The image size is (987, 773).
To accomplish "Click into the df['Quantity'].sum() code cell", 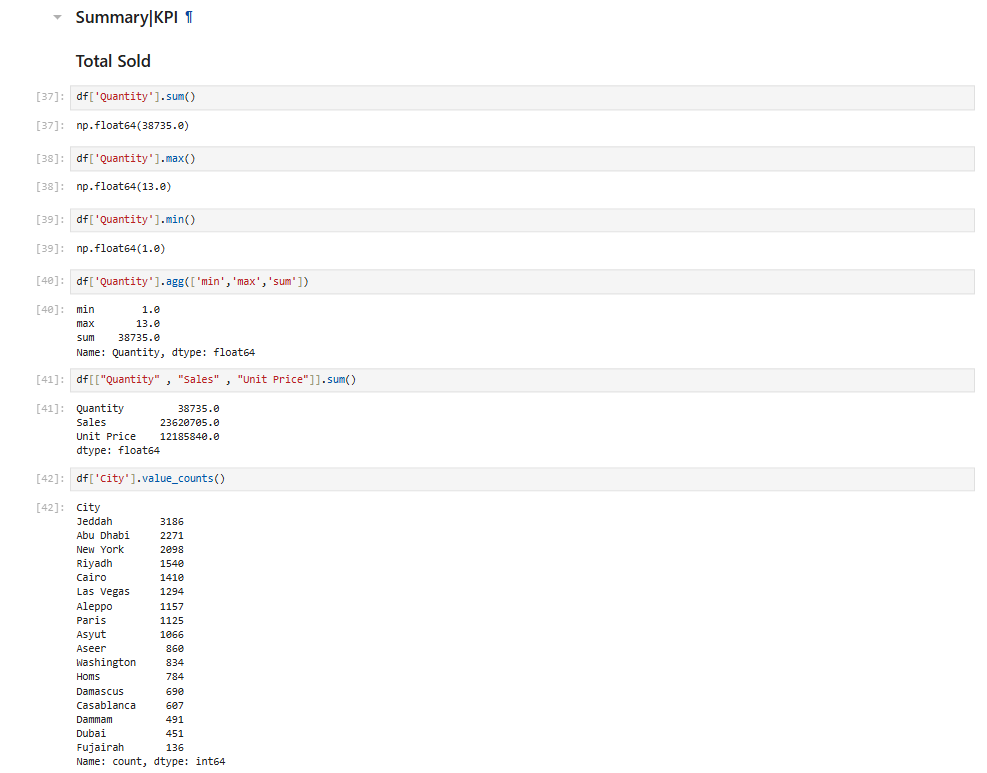I will (x=520, y=97).
